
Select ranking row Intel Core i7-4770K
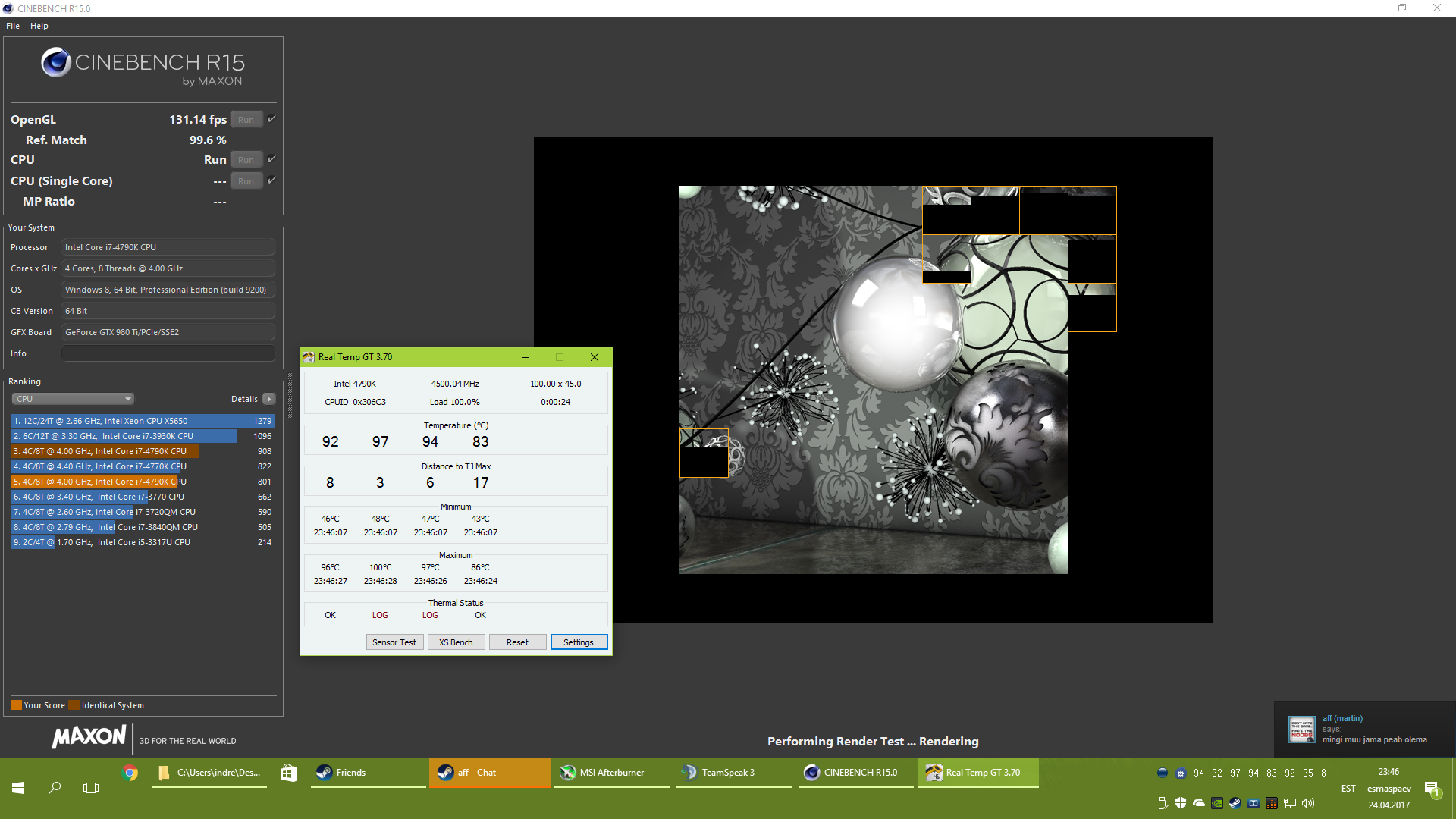click(143, 466)
